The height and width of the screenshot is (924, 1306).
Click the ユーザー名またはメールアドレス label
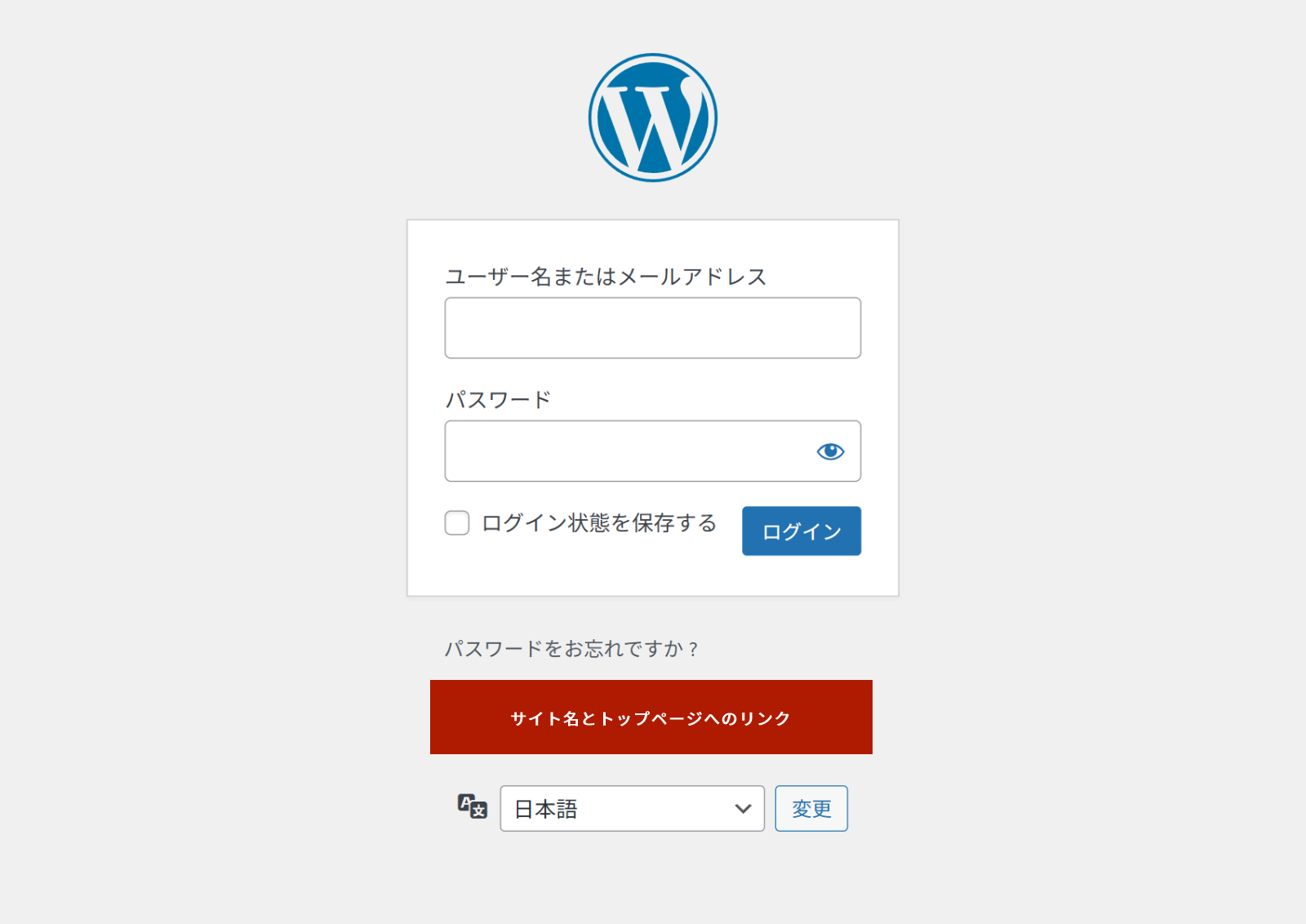click(606, 277)
